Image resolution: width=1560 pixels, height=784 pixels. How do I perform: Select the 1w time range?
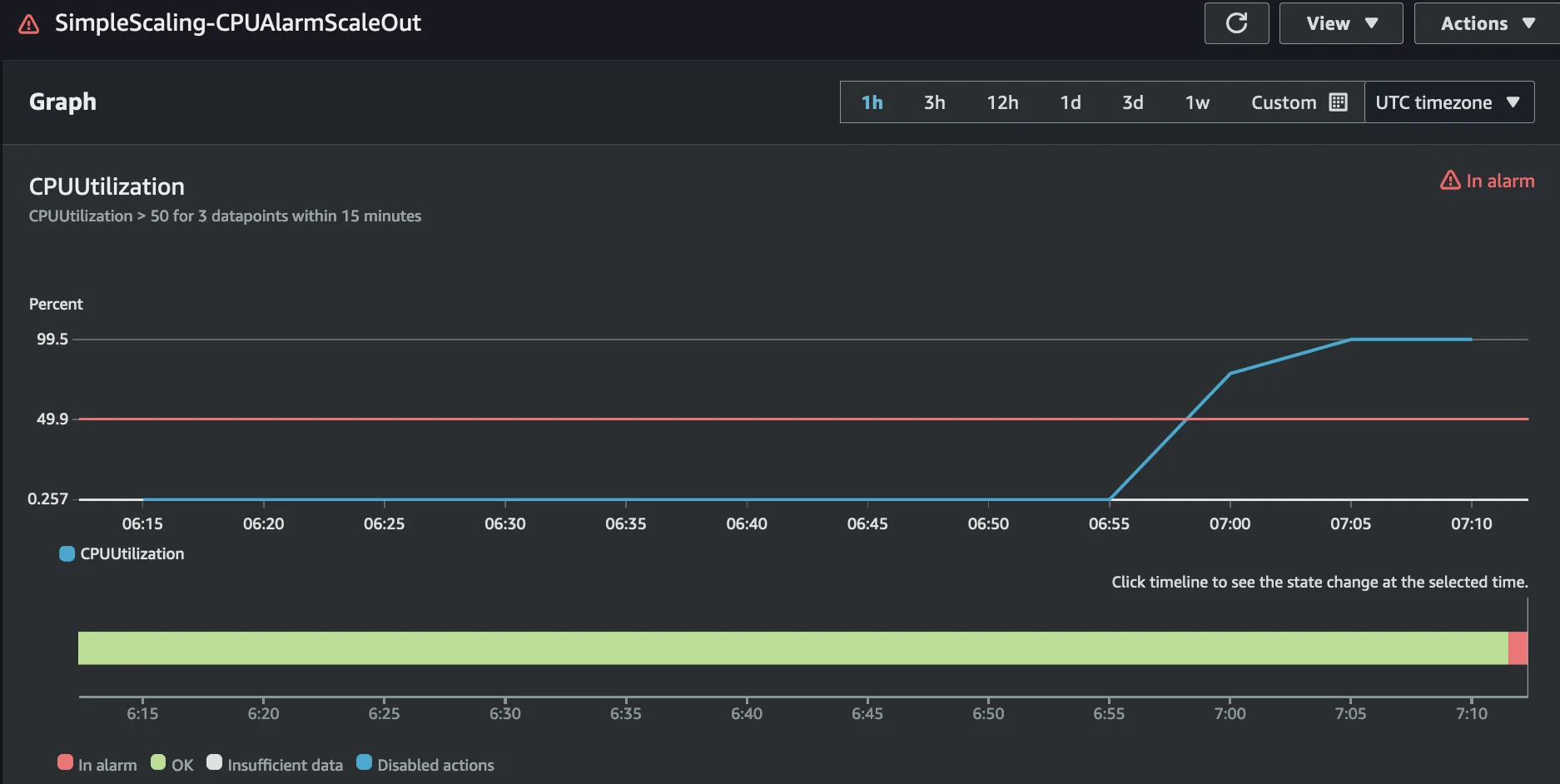pyautogui.click(x=1197, y=102)
